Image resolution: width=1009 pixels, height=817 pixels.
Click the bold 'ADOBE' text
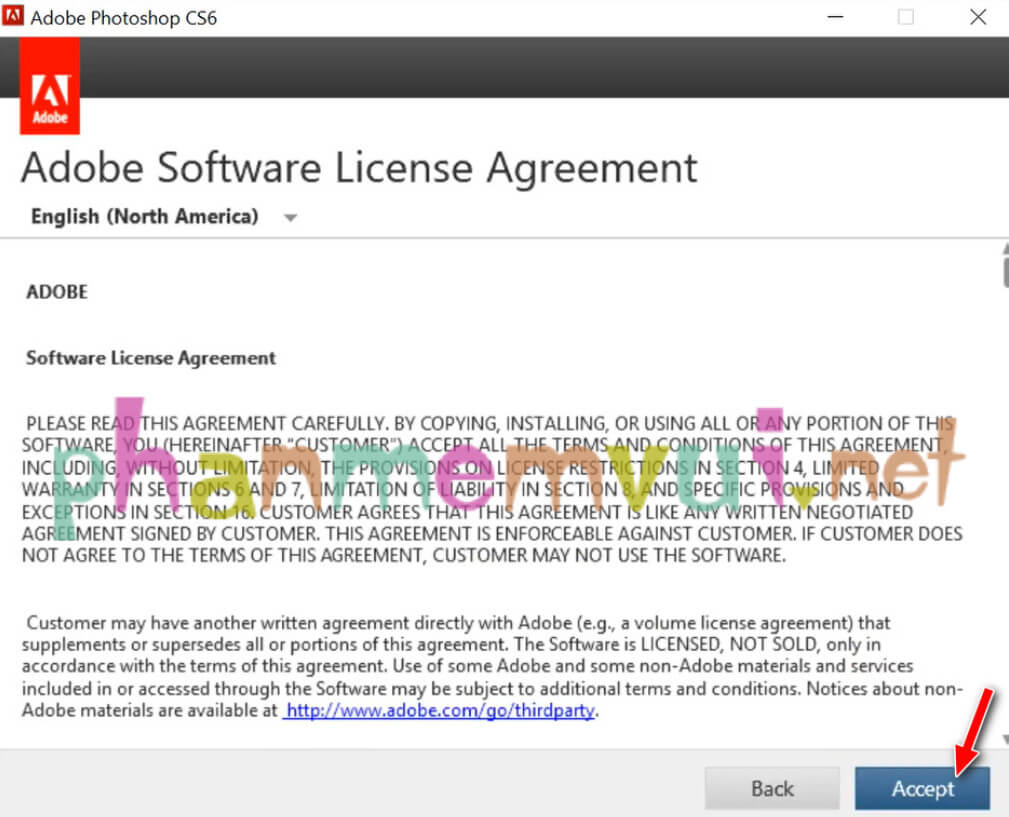point(57,292)
